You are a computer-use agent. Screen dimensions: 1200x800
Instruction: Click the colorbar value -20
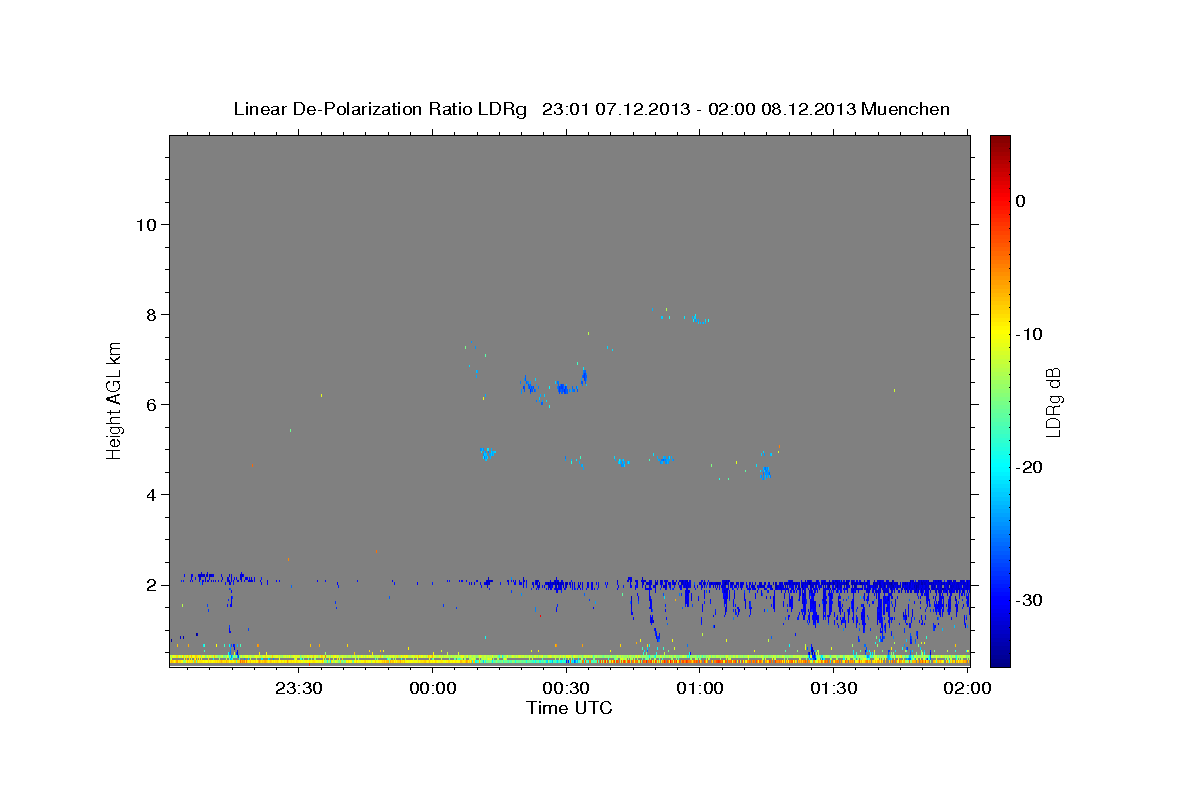(x=1028, y=467)
